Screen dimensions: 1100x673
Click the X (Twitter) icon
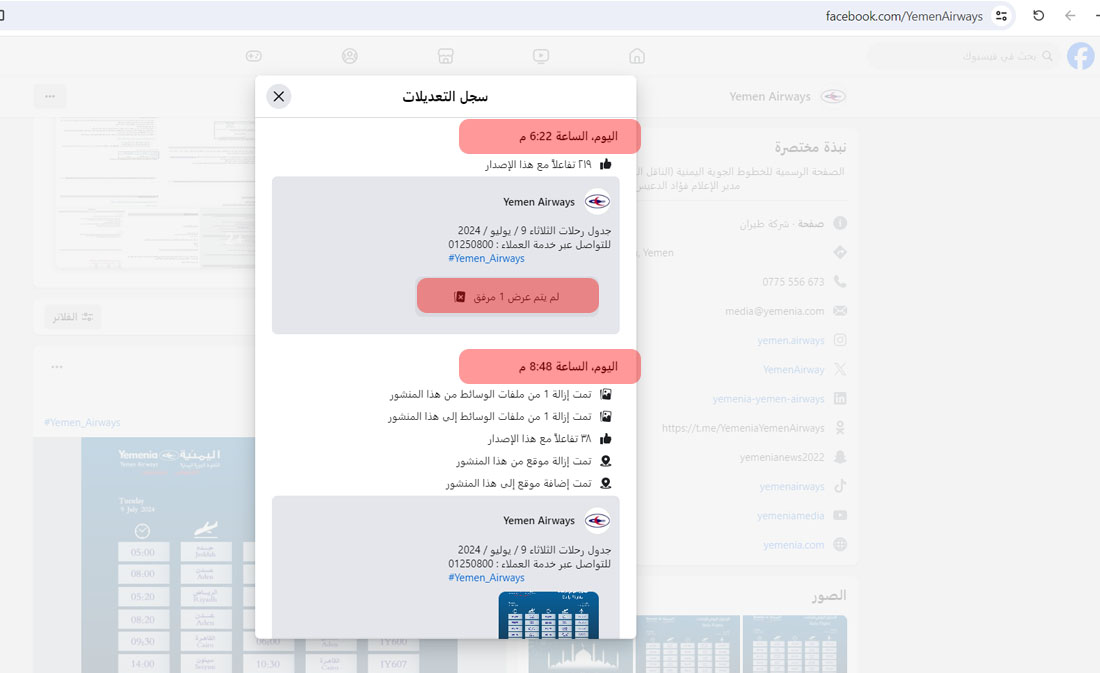(840, 369)
